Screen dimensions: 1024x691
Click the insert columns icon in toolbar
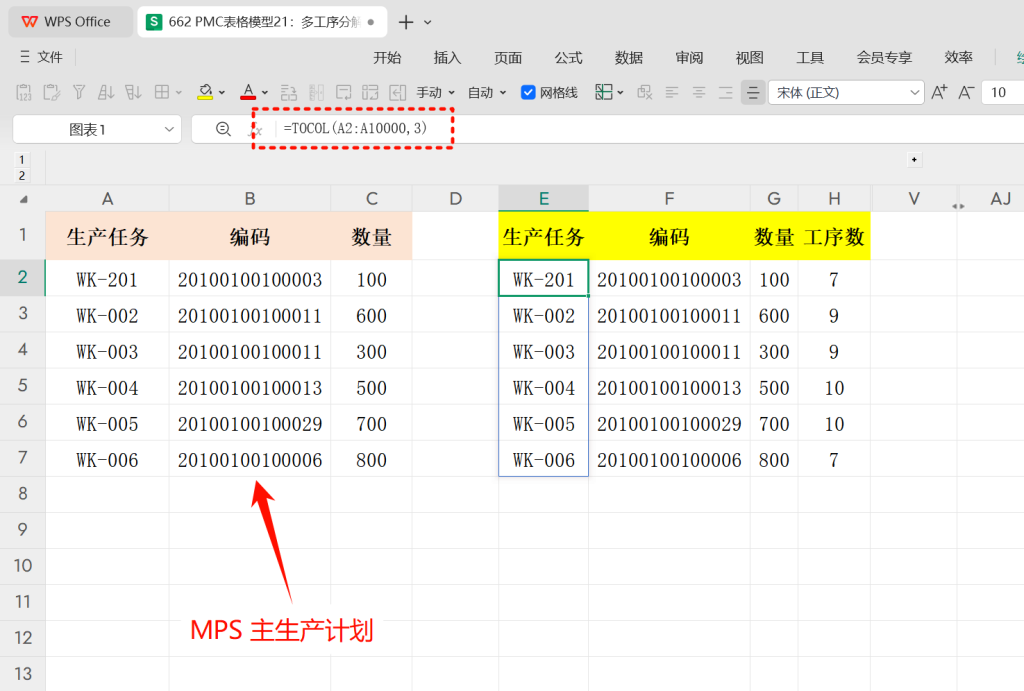(x=316, y=93)
